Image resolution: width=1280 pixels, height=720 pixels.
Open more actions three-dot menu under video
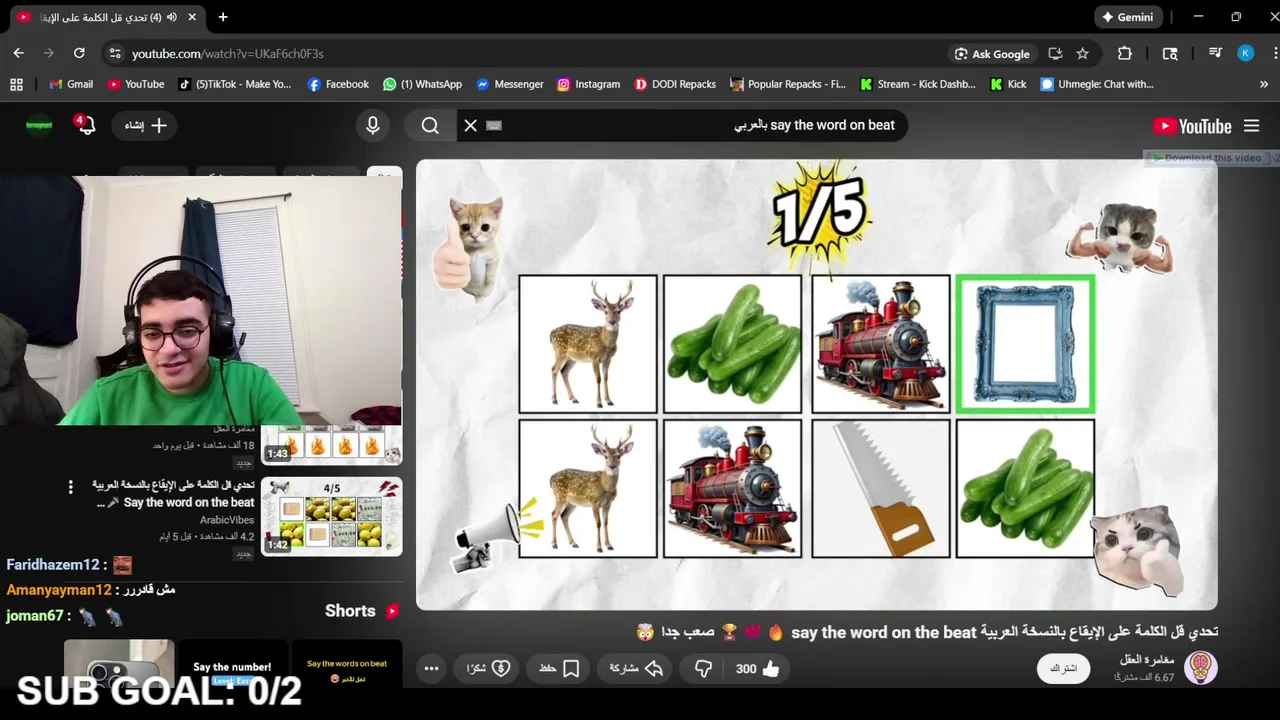pos(431,669)
